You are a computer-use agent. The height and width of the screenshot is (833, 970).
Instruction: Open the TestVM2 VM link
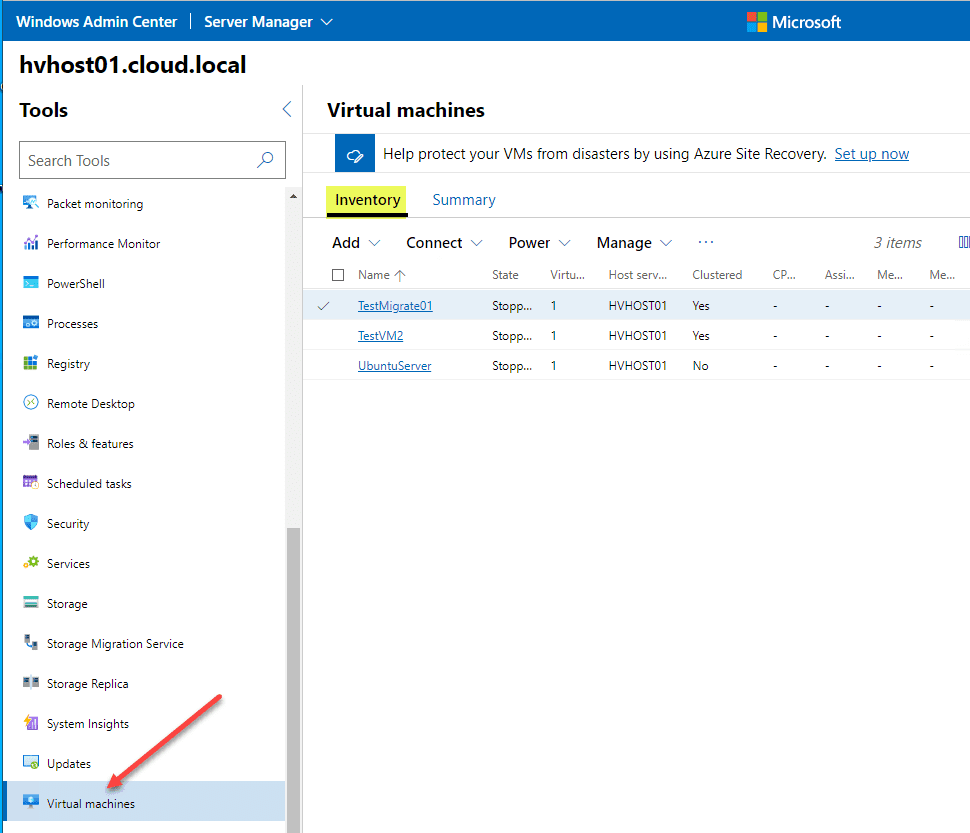click(380, 336)
